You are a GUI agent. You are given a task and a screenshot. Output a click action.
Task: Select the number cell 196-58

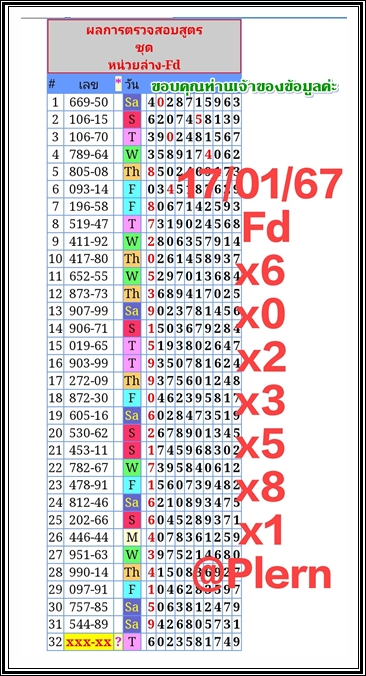[89, 207]
